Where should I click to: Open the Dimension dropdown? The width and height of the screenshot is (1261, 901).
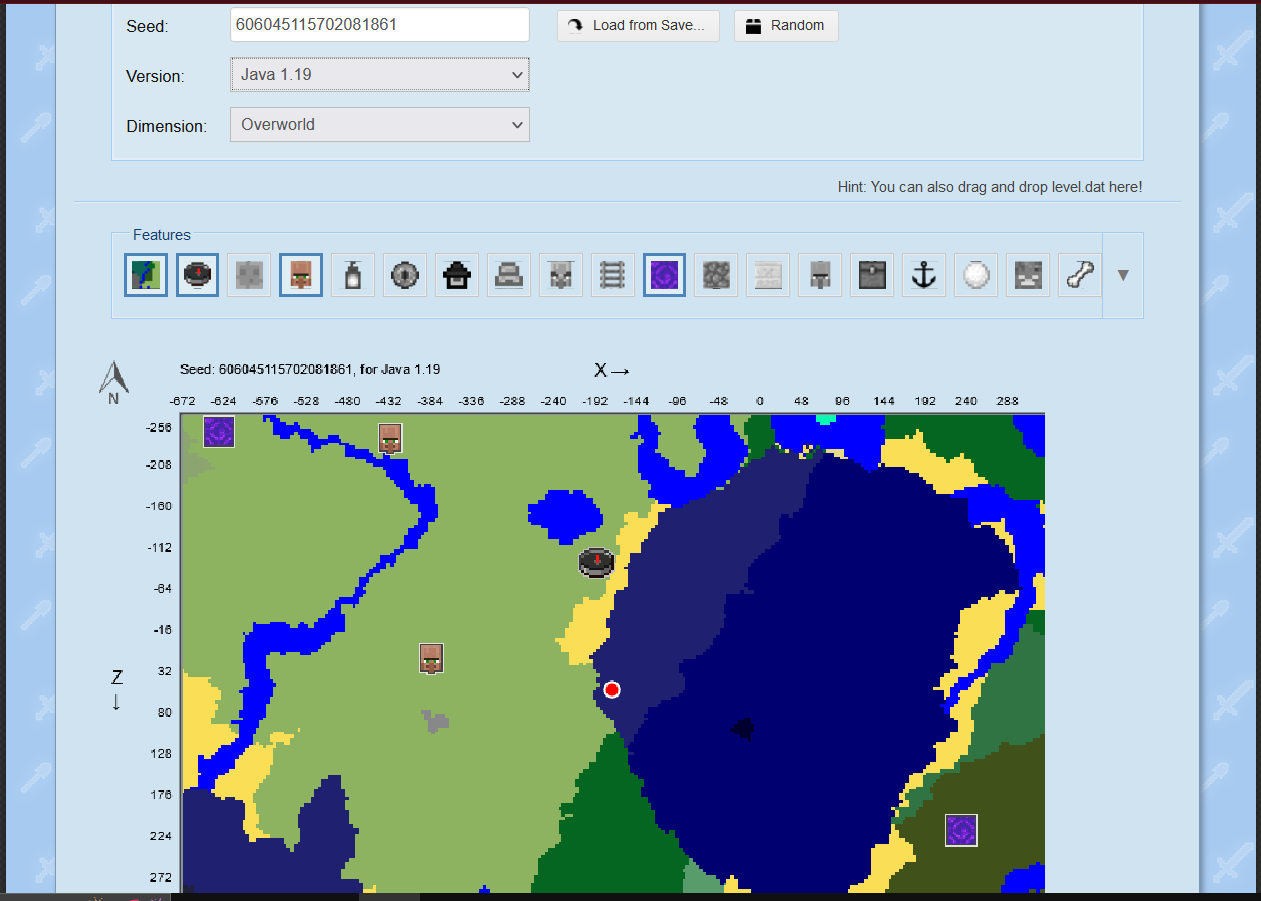pos(379,125)
